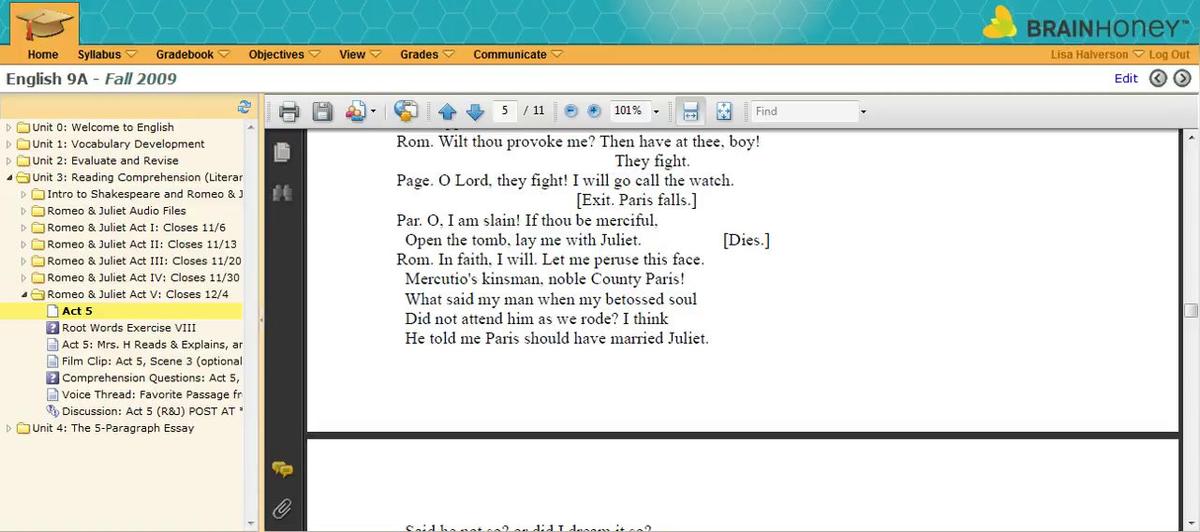Open the zoom percentage dropdown
1200x532 pixels.
click(656, 111)
